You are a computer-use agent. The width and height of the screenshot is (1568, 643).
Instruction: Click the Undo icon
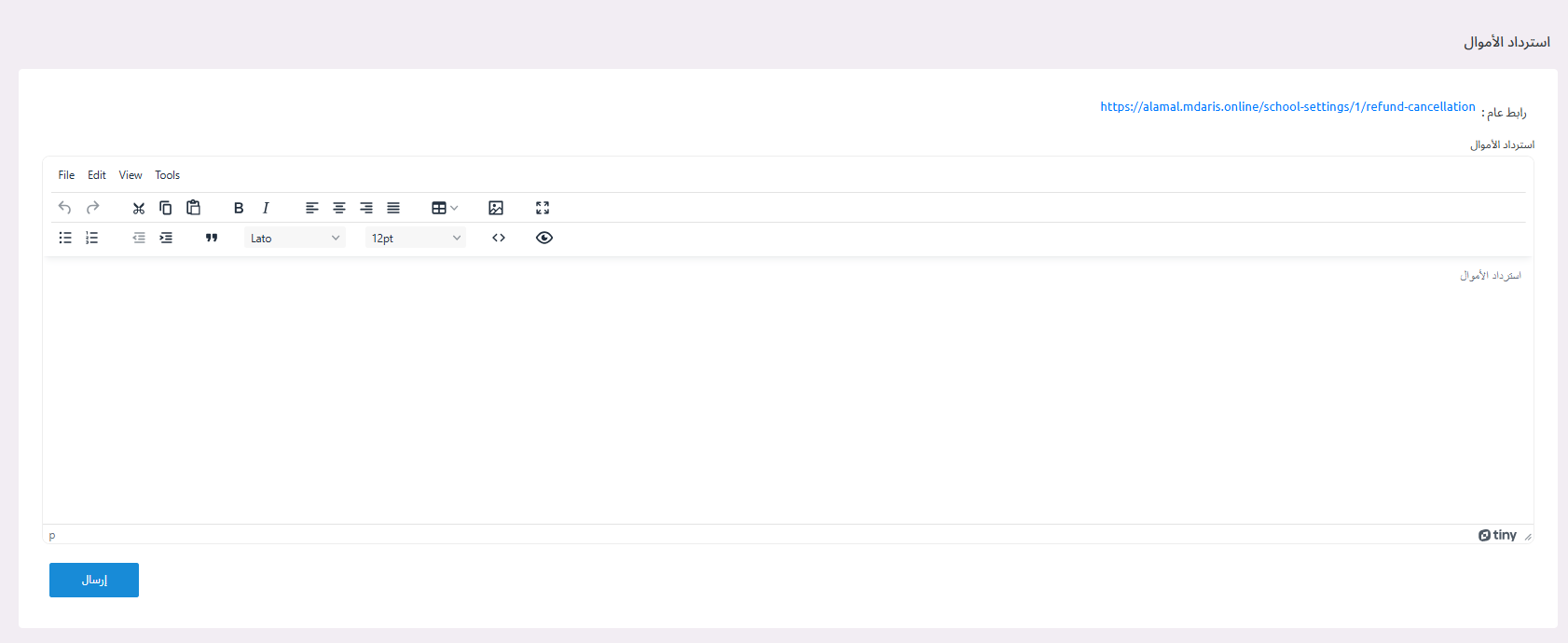(64, 208)
